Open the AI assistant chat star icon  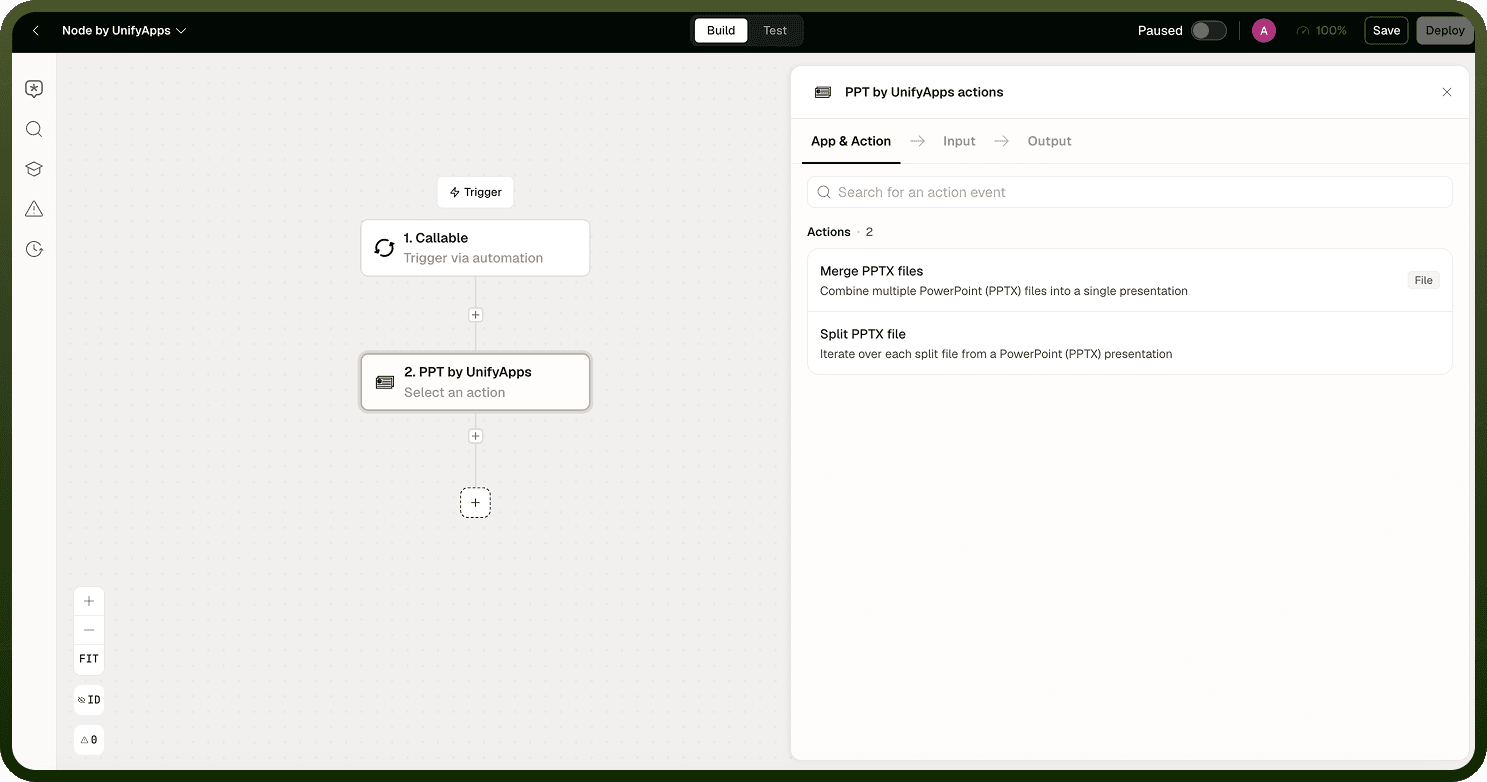point(34,89)
